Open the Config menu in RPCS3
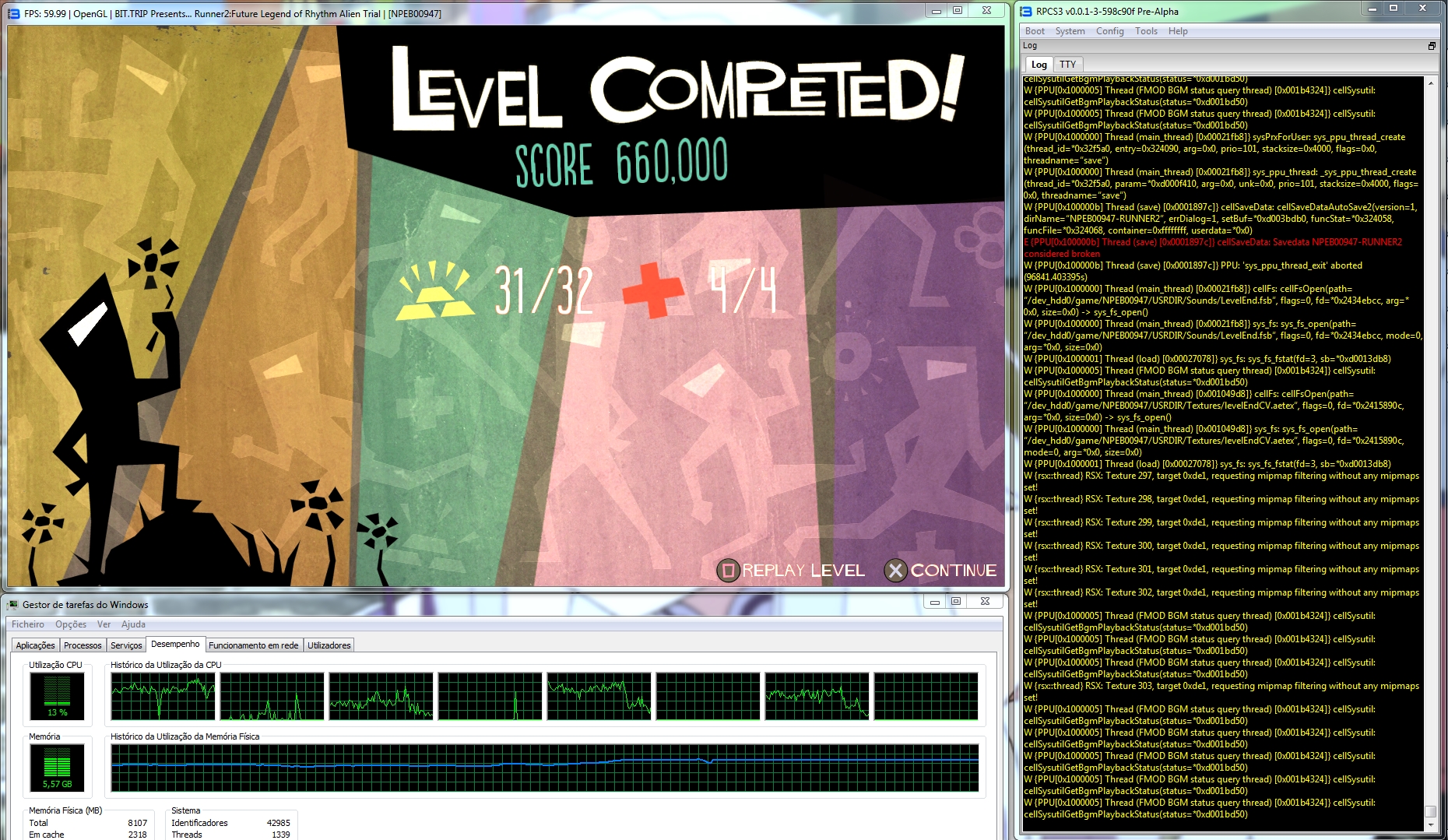The image size is (1448, 840). (1109, 31)
